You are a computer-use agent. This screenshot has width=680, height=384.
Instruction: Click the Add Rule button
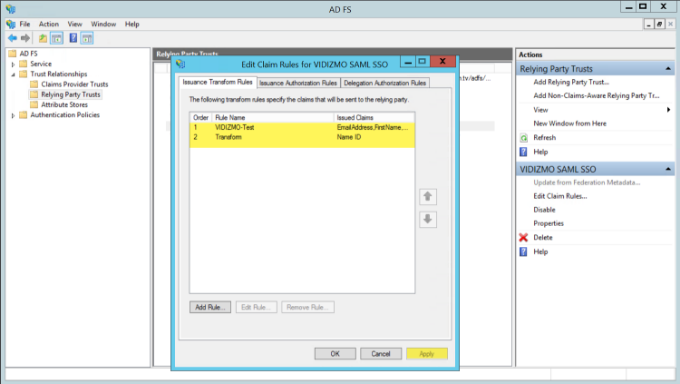(x=210, y=307)
